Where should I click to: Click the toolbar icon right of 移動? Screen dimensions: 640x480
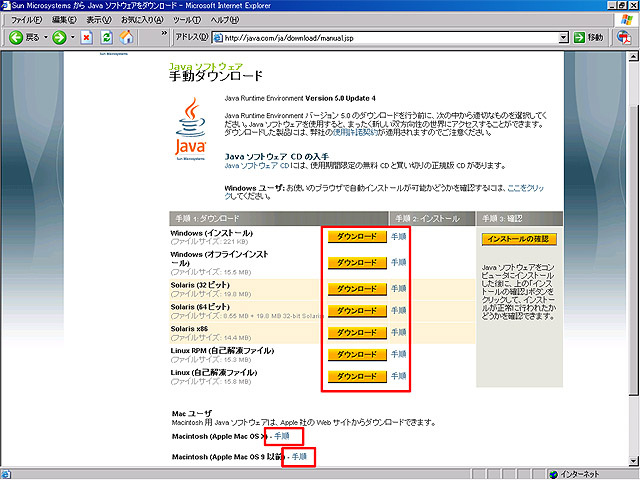624,38
